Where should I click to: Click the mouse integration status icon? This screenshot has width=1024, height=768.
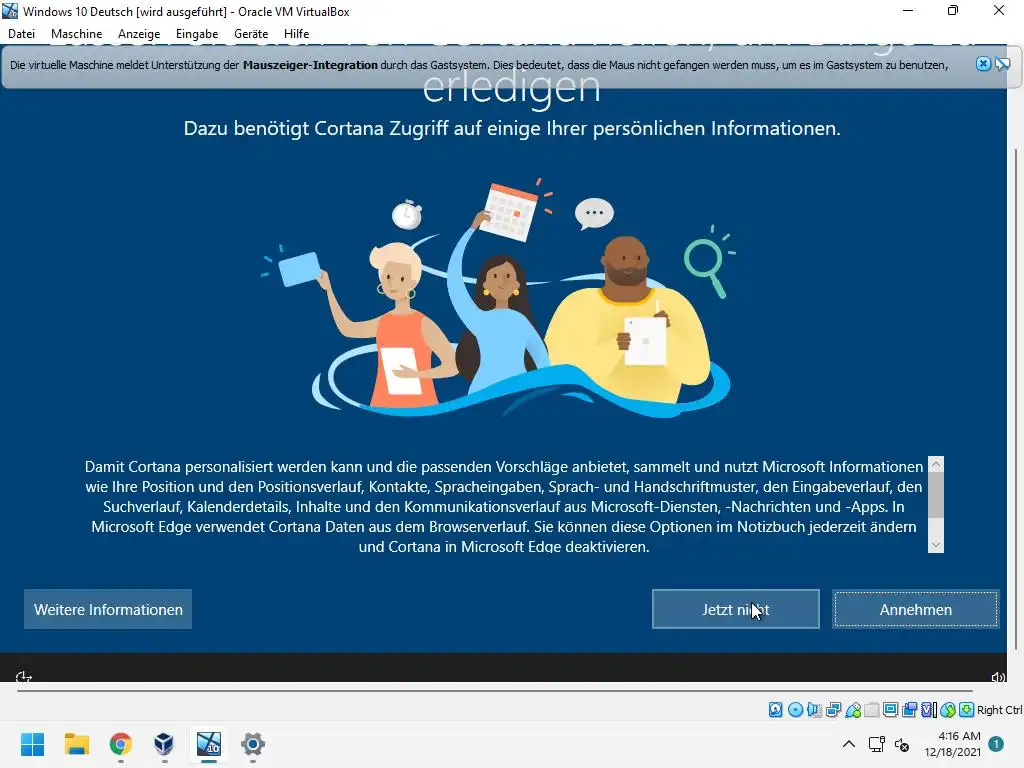click(x=948, y=710)
